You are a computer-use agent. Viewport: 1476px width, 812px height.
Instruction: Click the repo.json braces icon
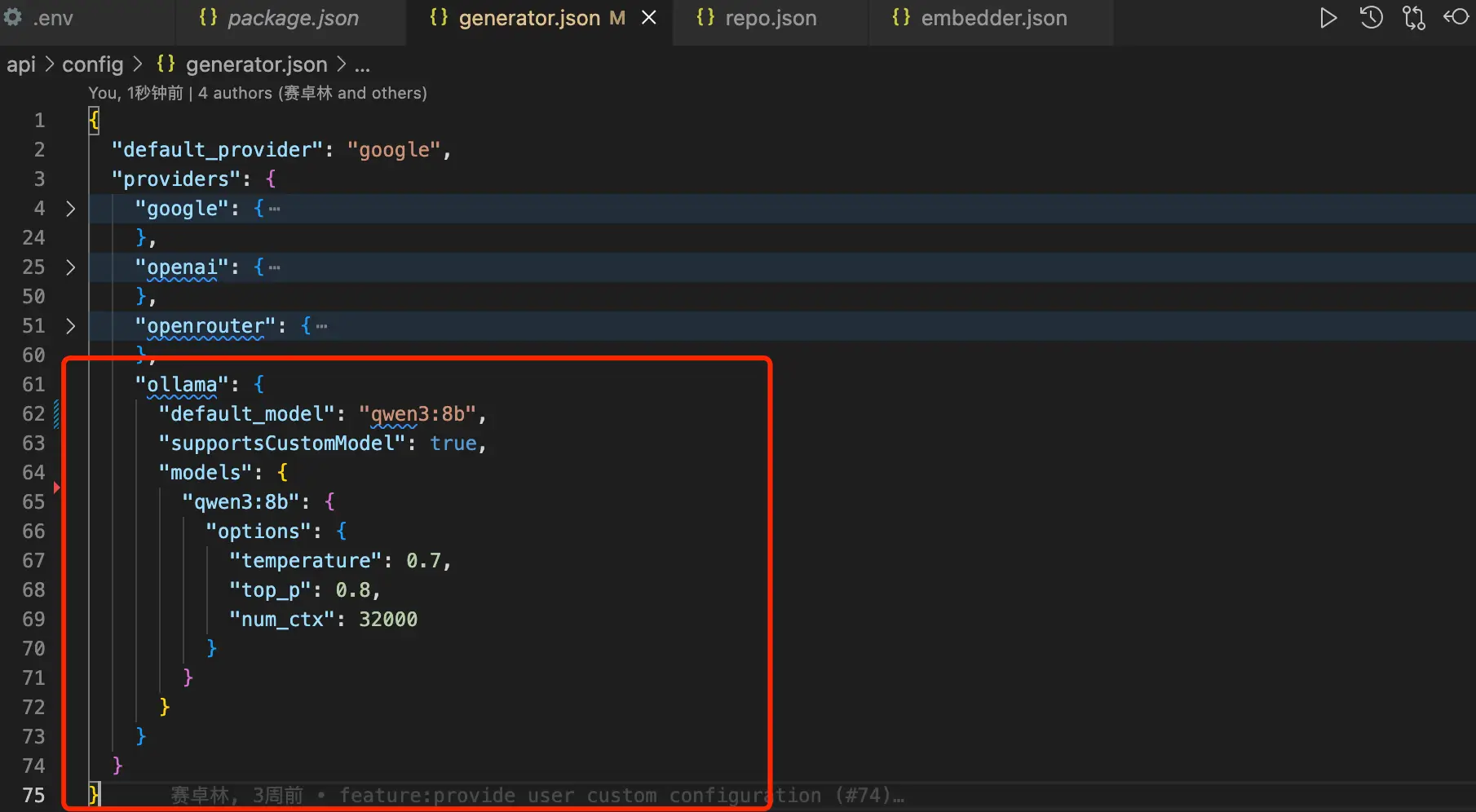(x=705, y=17)
